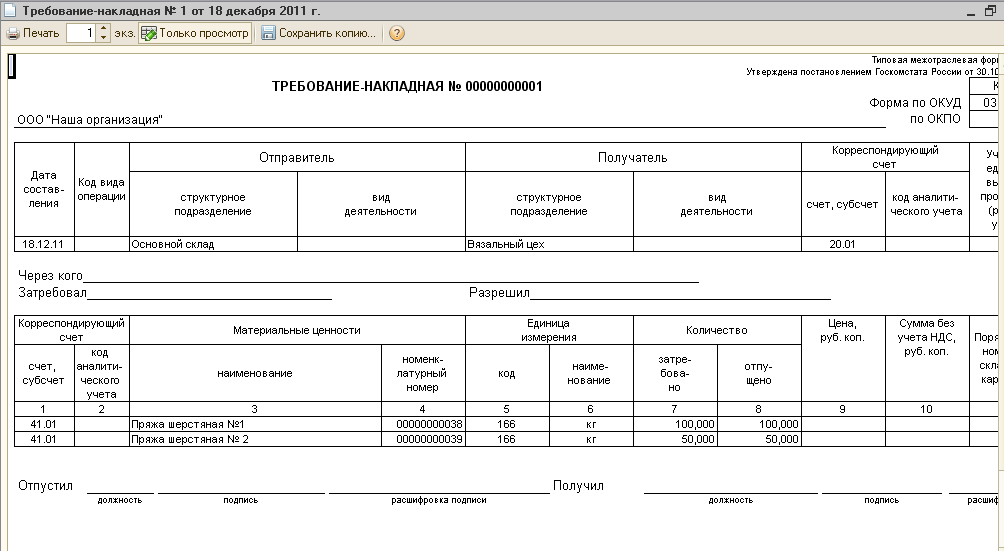Click the Через кого label
This screenshot has width=1004, height=551.
tap(50, 276)
